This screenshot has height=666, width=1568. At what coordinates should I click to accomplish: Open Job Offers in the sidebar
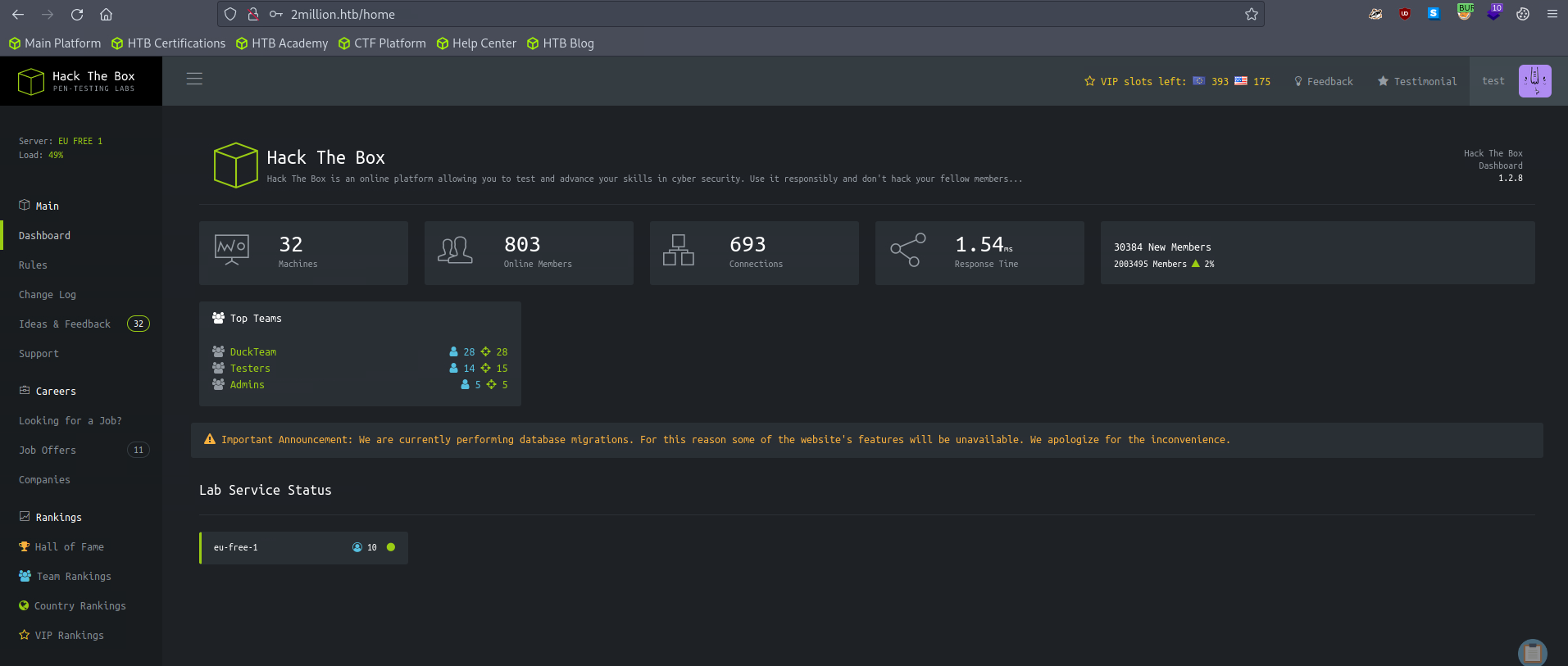48,450
